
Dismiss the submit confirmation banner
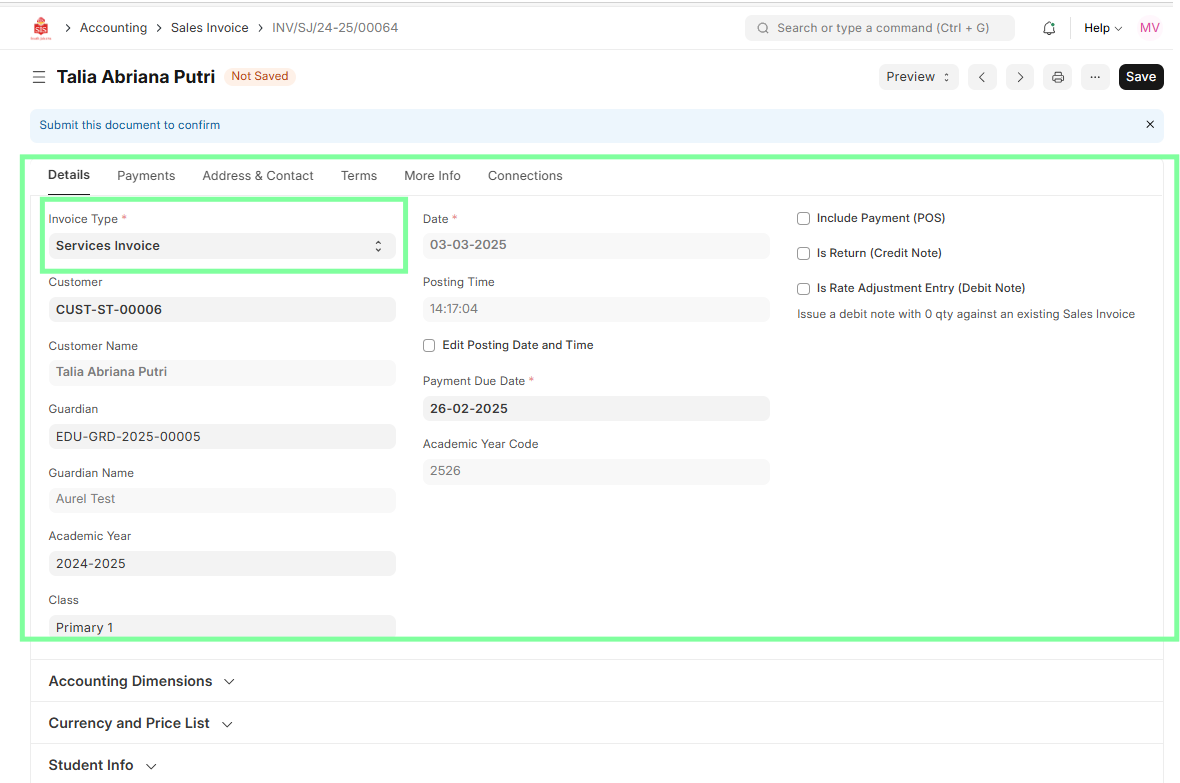point(1150,125)
